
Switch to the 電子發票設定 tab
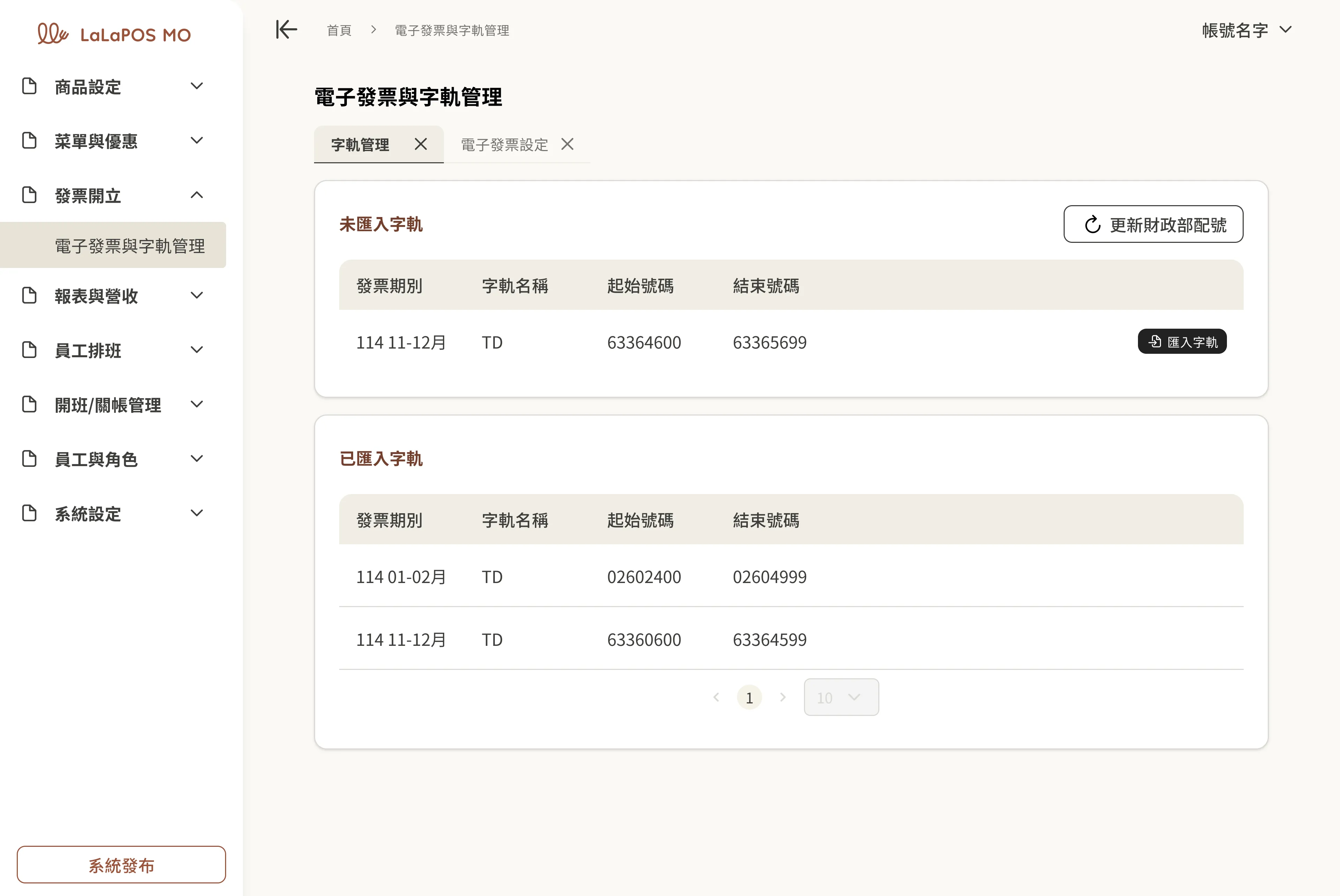[504, 144]
